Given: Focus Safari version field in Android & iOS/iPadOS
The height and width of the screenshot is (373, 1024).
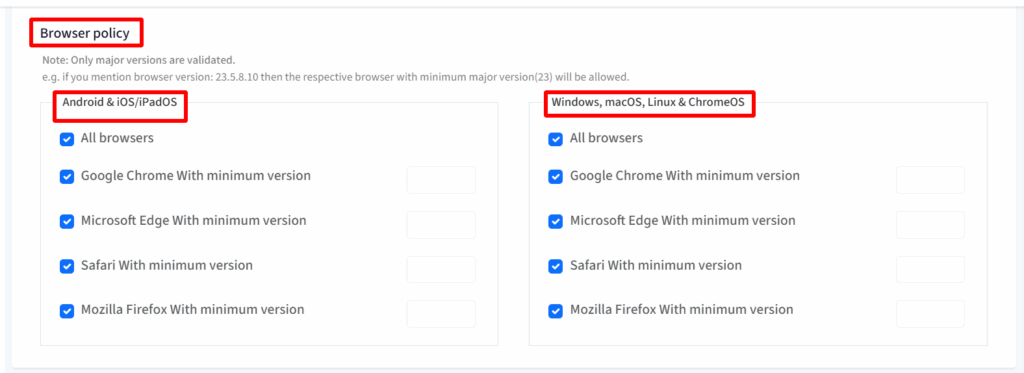Looking at the screenshot, I should (441, 269).
